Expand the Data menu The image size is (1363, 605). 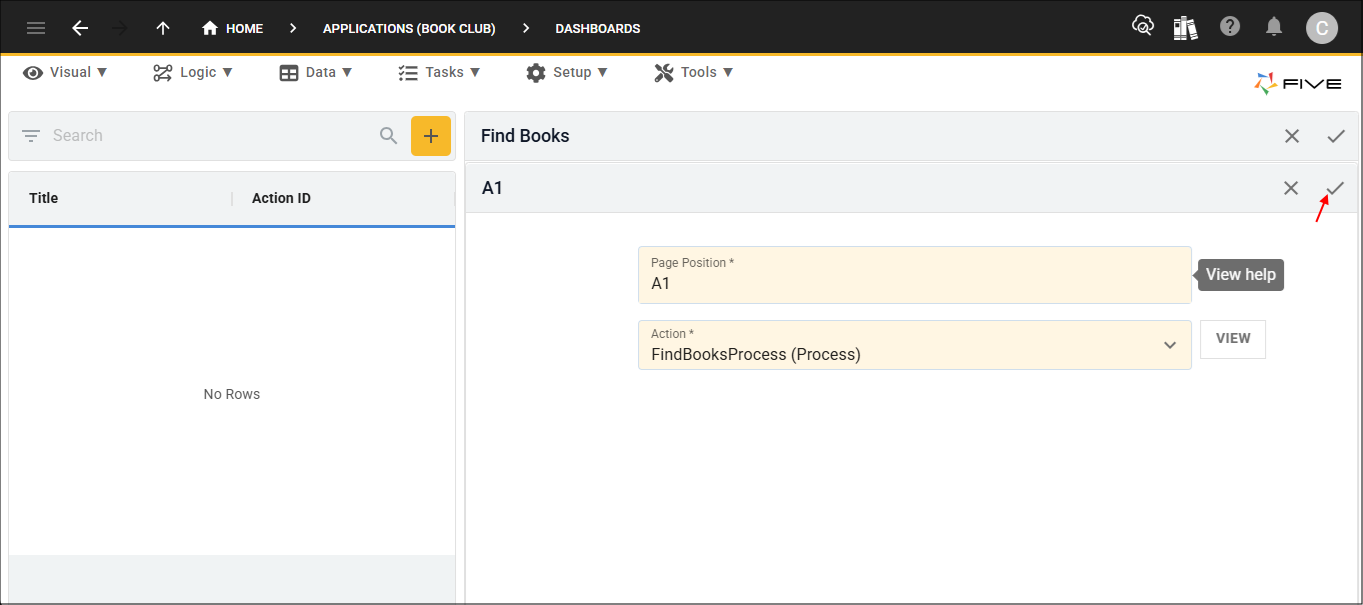[316, 72]
